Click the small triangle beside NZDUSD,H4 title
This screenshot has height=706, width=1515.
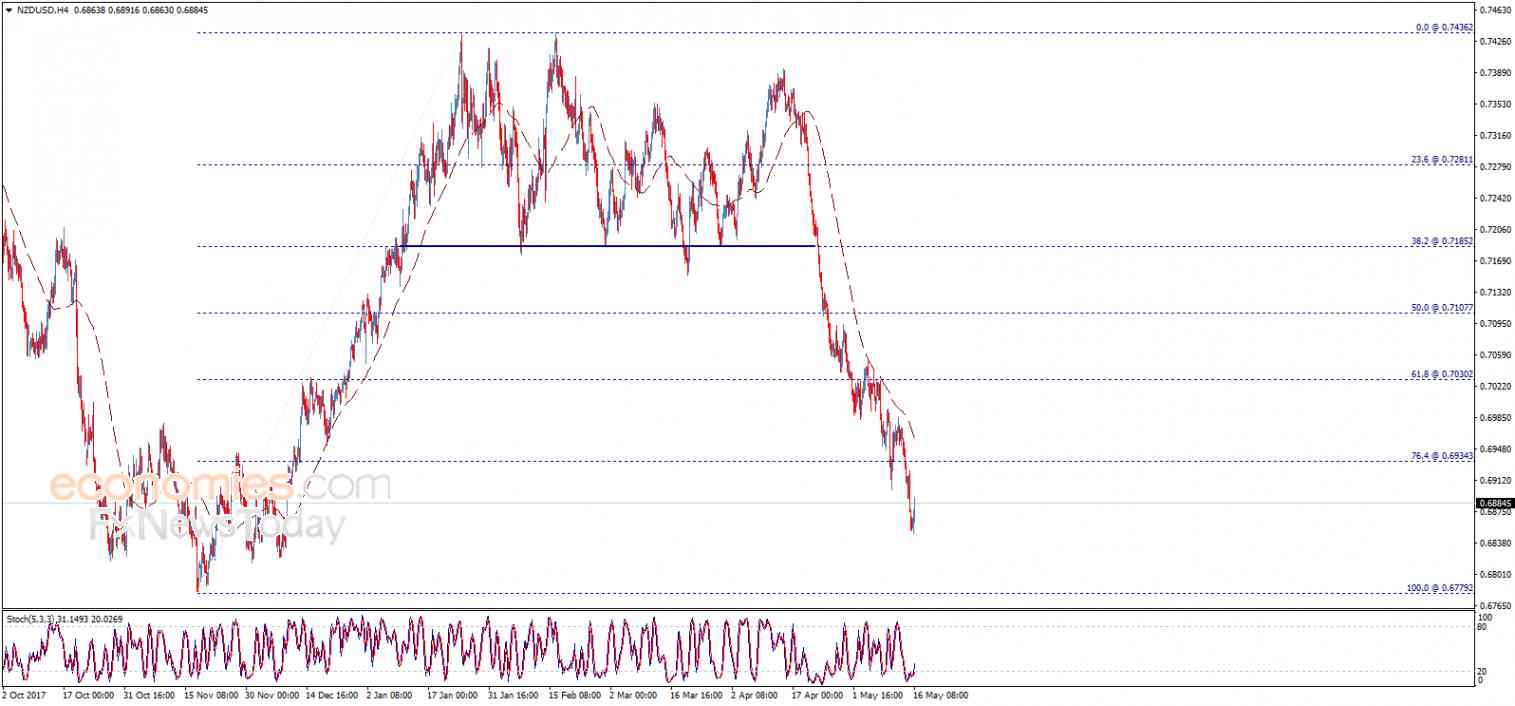click(x=9, y=10)
